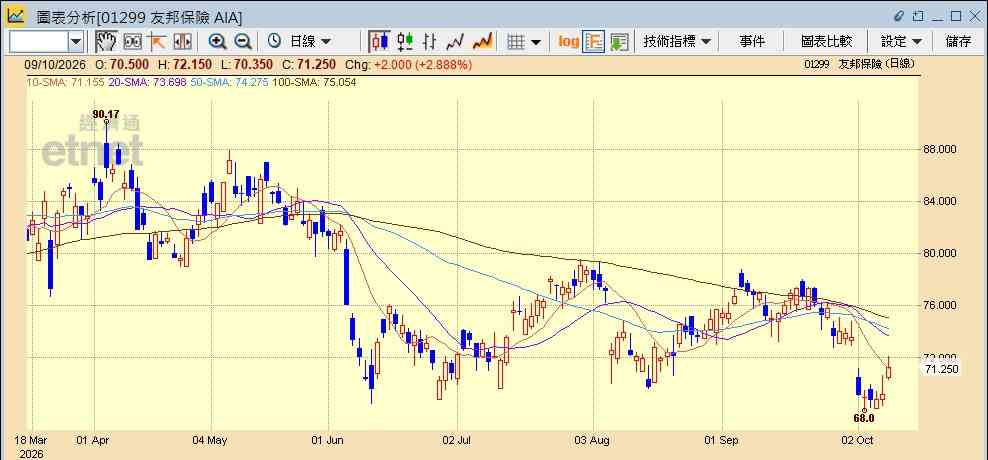Open the stock code combo box arrow
The width and height of the screenshot is (988, 460).
click(76, 42)
